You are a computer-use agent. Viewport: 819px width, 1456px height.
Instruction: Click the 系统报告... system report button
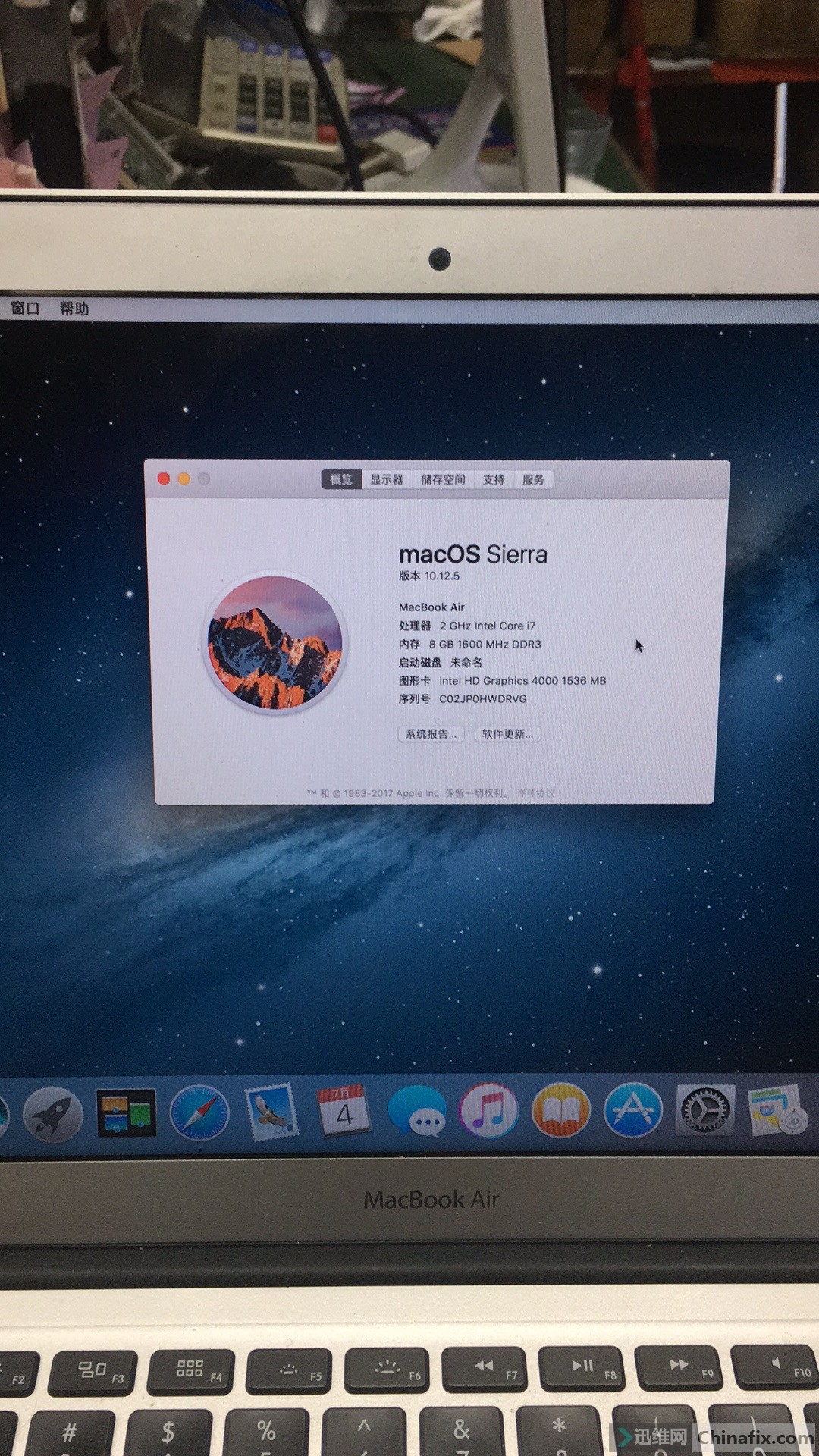[x=431, y=734]
